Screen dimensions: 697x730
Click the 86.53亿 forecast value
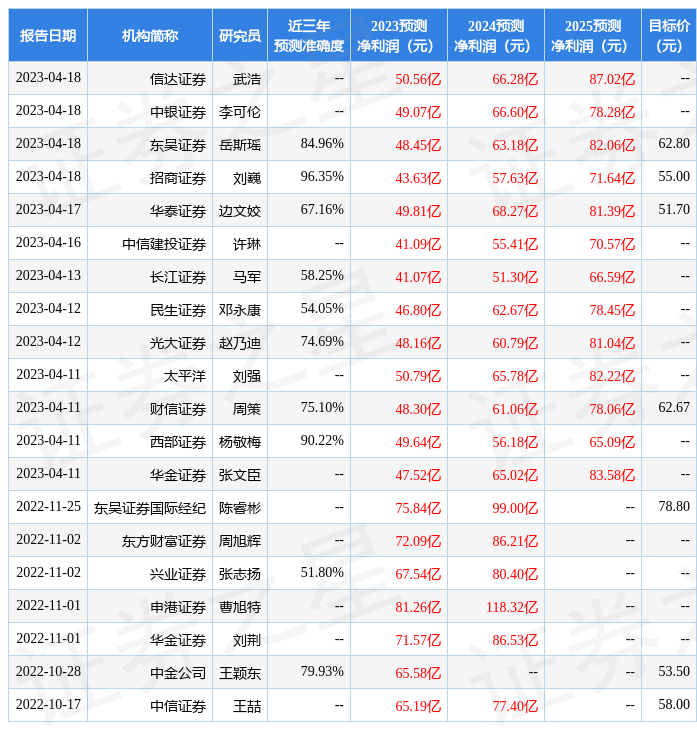pos(515,641)
